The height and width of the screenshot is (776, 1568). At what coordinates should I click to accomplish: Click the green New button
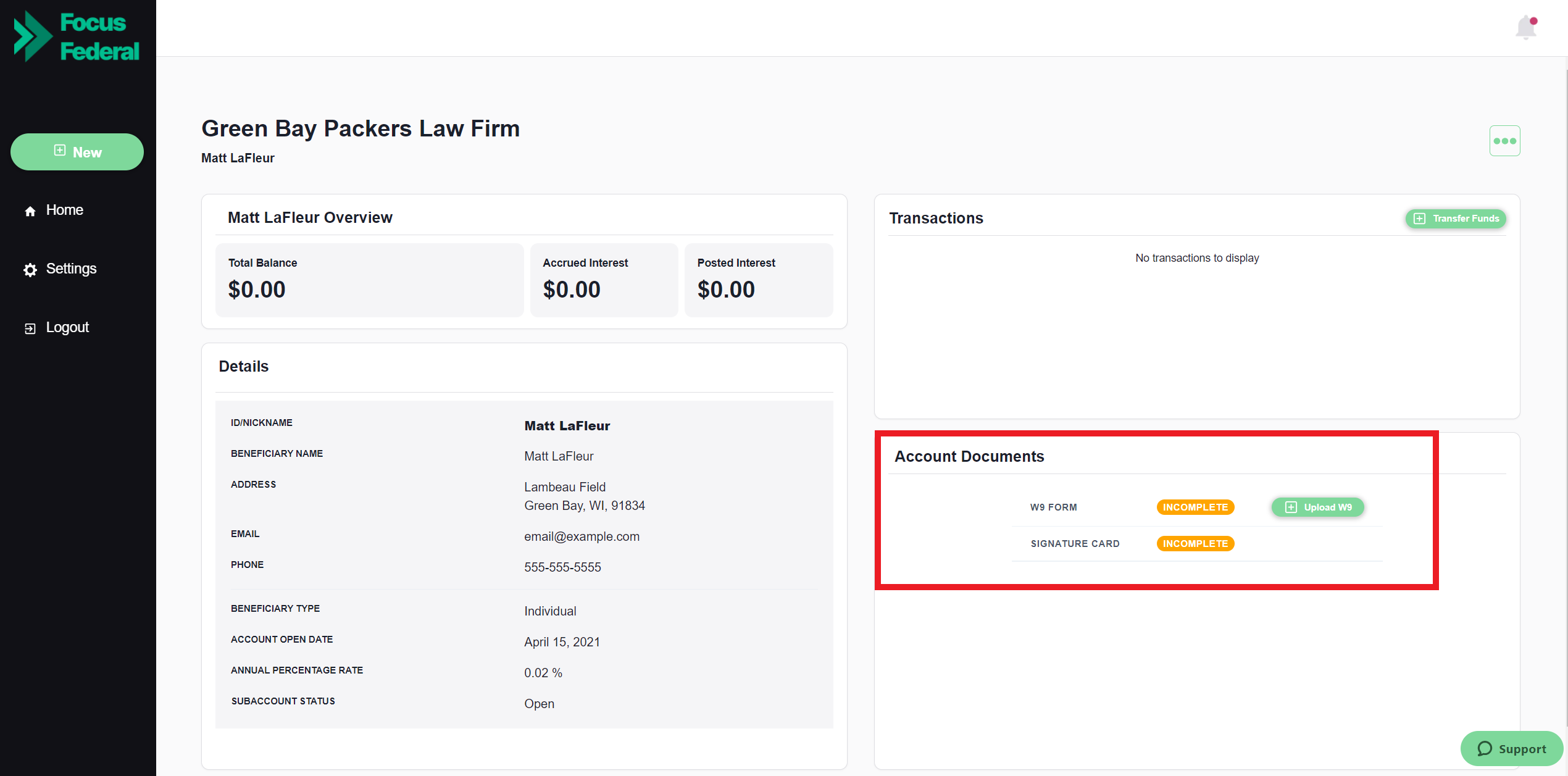(x=77, y=152)
